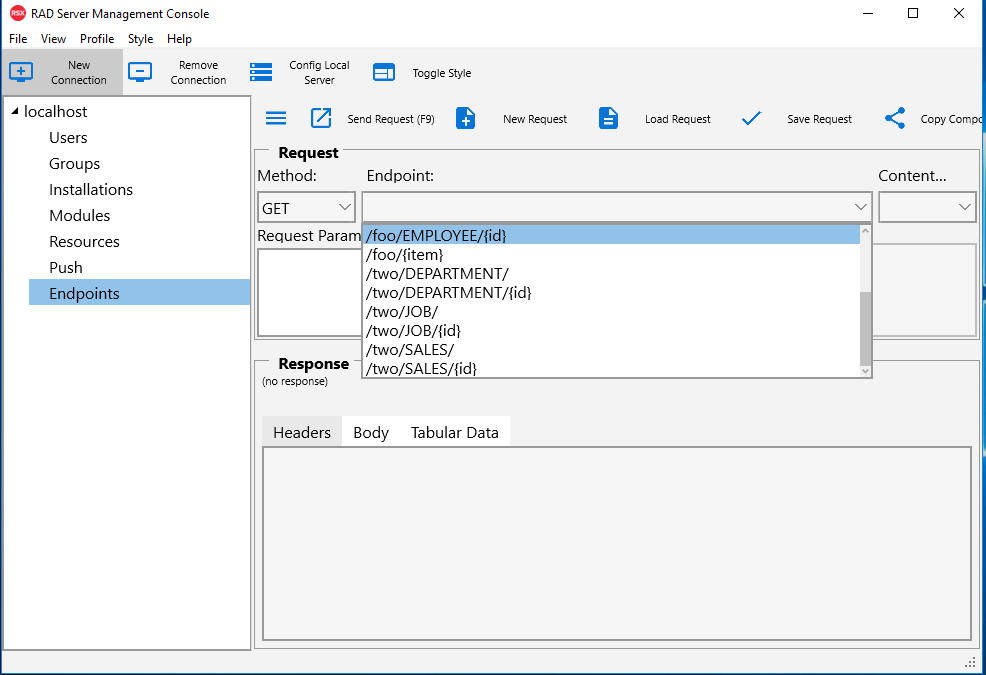
Task: Collapse the localhost tree node
Action: click(14, 111)
